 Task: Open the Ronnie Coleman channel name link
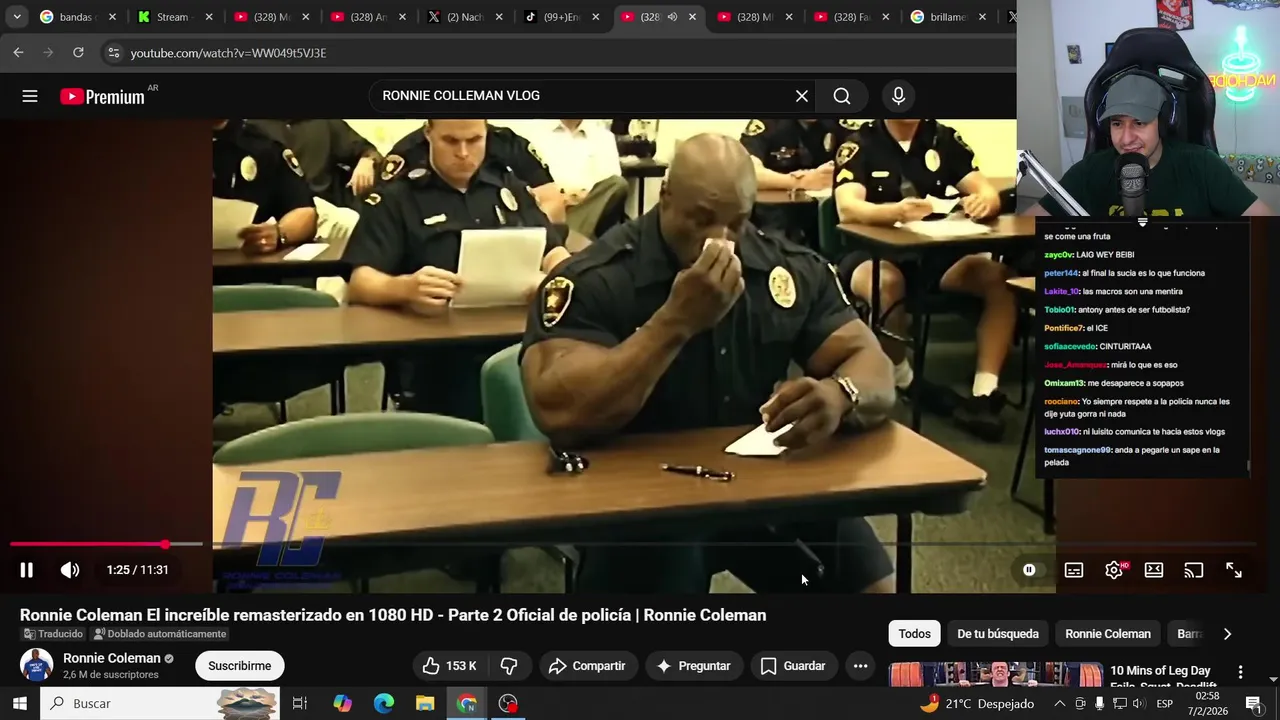click(112, 658)
